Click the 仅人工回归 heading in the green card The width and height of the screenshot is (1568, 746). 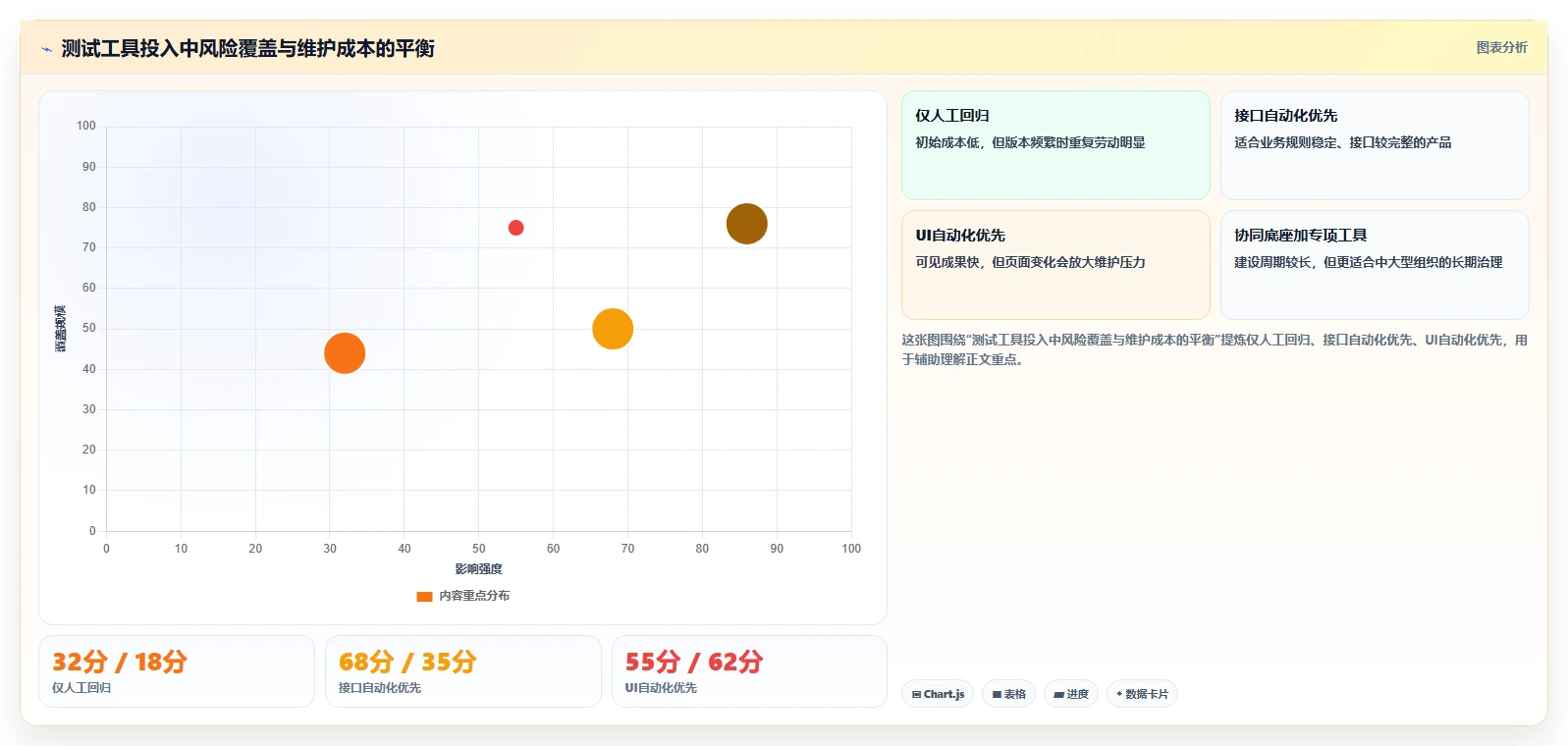coord(952,116)
